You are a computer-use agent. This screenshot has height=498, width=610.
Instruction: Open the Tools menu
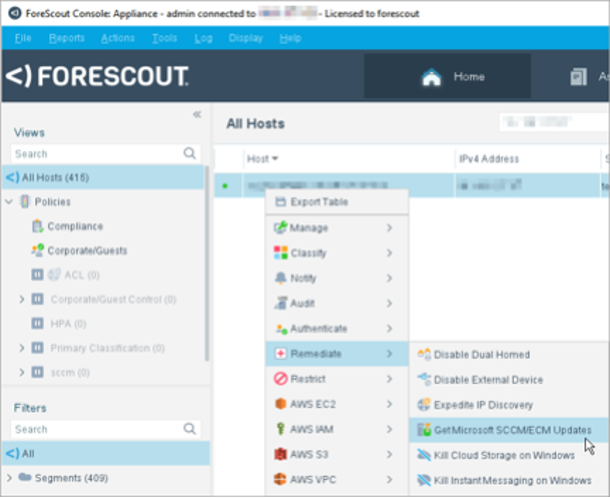point(164,38)
